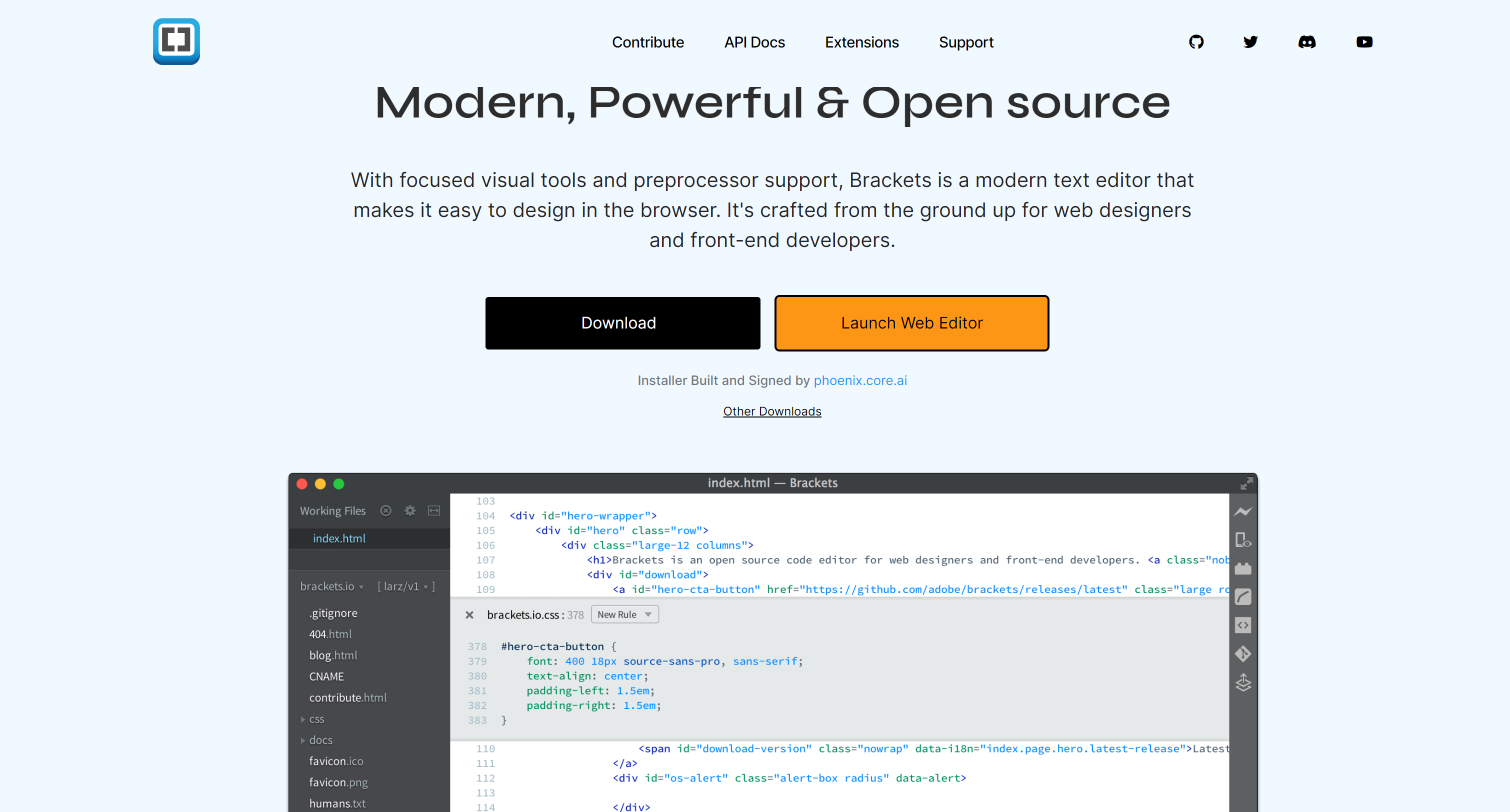The width and height of the screenshot is (1510, 812).
Task: Select the favicon.png file
Action: click(338, 782)
